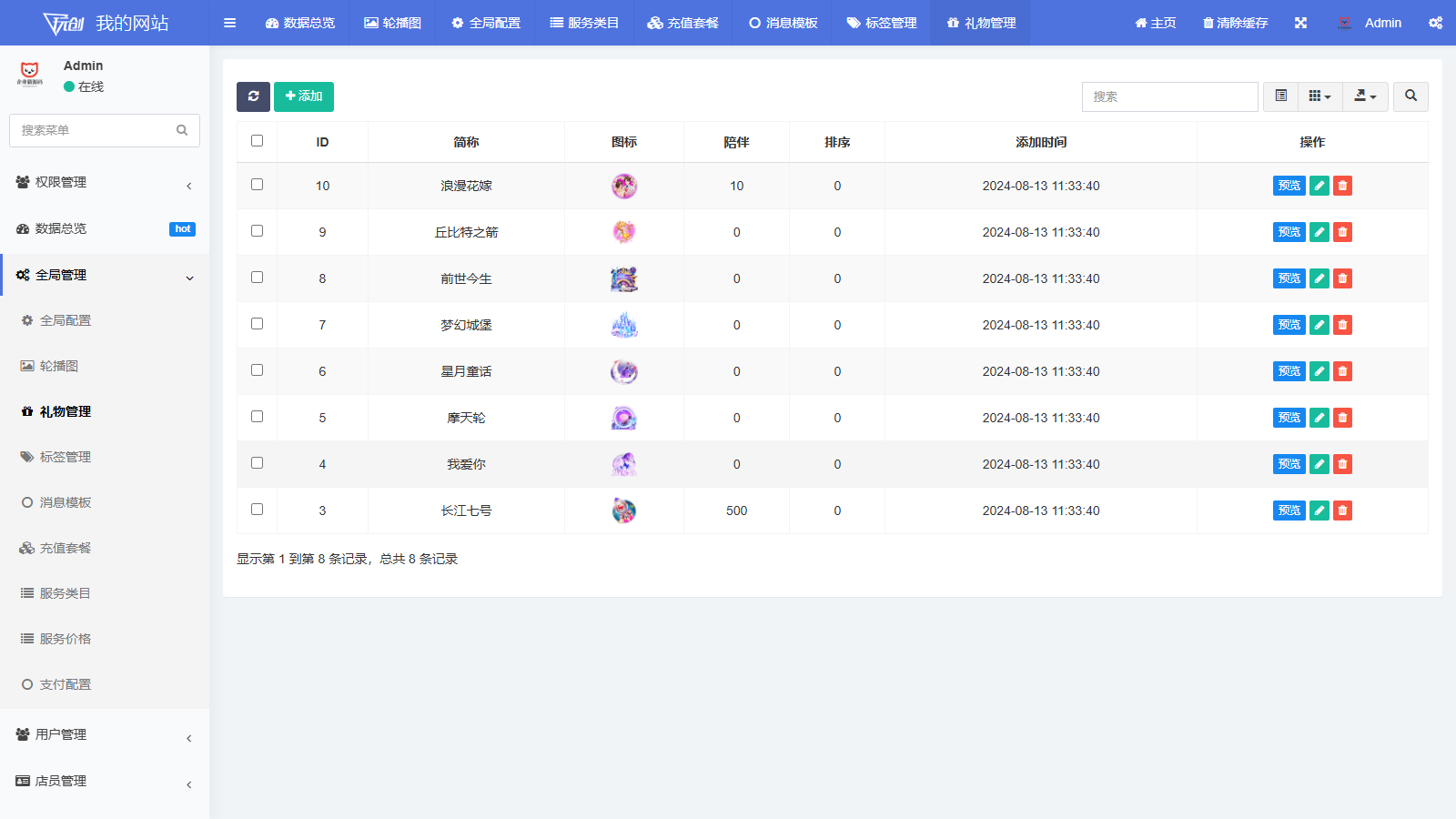The image size is (1456, 819).
Task: Open the export data dropdown
Action: pos(1365,96)
